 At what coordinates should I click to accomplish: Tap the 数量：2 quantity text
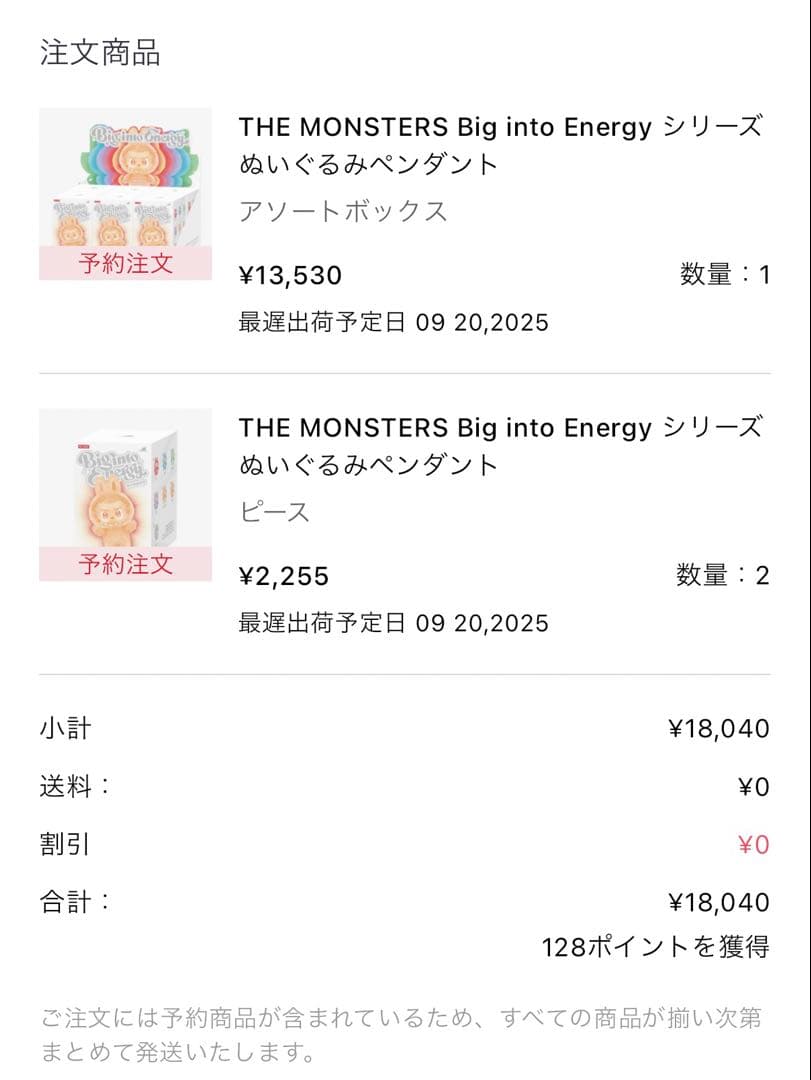pos(723,576)
